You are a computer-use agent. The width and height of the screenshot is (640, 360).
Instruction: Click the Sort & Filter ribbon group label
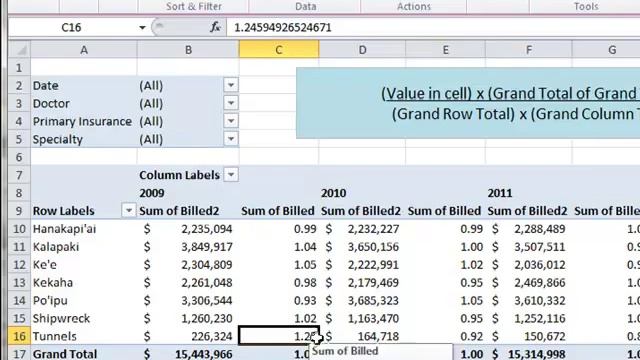pos(194,7)
